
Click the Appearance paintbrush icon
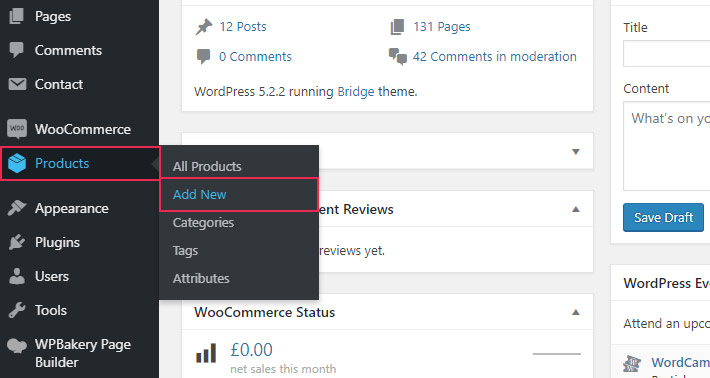coord(17,208)
